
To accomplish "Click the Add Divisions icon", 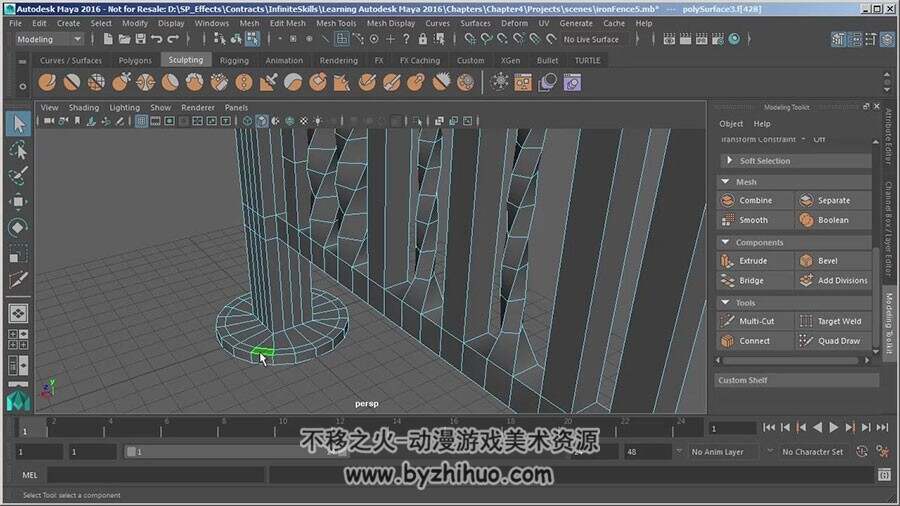I will [x=806, y=281].
